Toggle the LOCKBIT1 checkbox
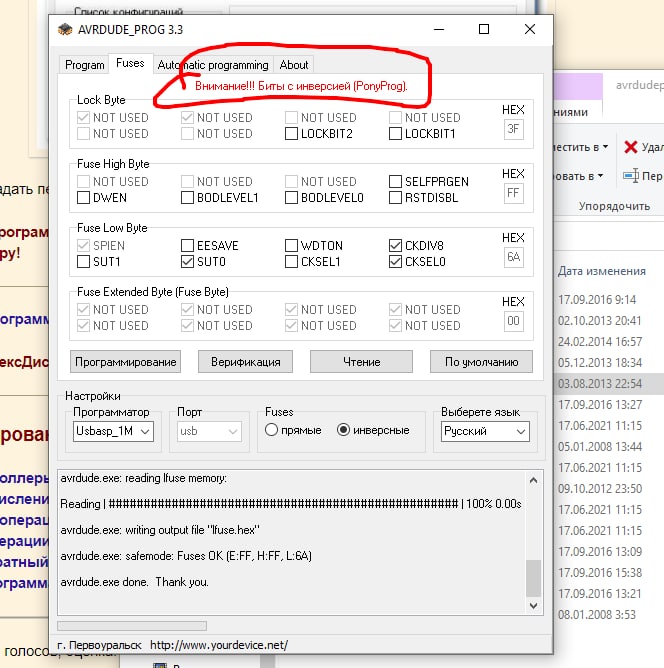The image size is (664, 668). tap(395, 134)
